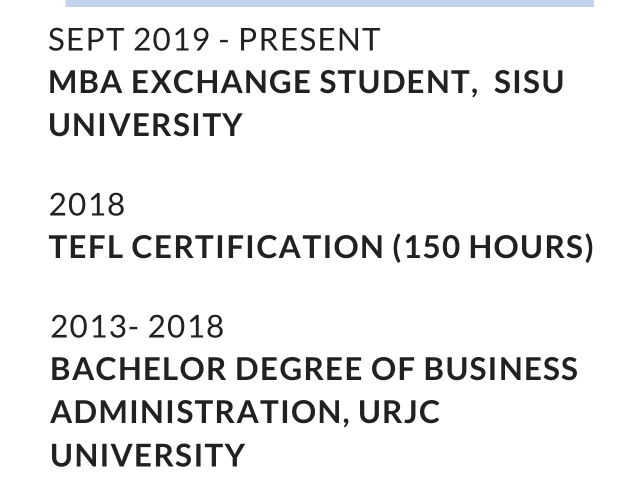Viewport: 637px width, 484px height.
Task: Click the word BUSINESS
Action: click(500, 369)
